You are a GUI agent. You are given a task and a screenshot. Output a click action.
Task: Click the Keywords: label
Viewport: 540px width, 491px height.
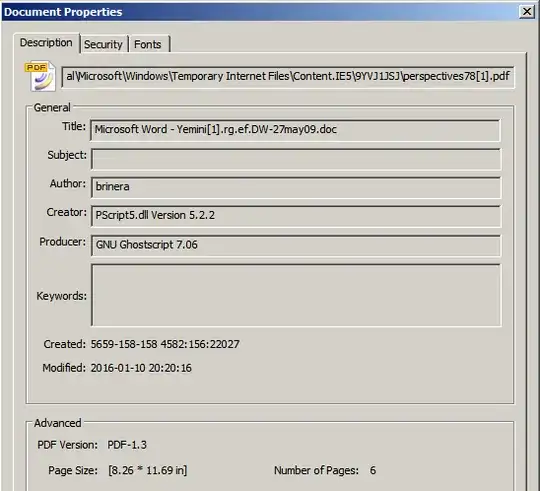pos(62,296)
